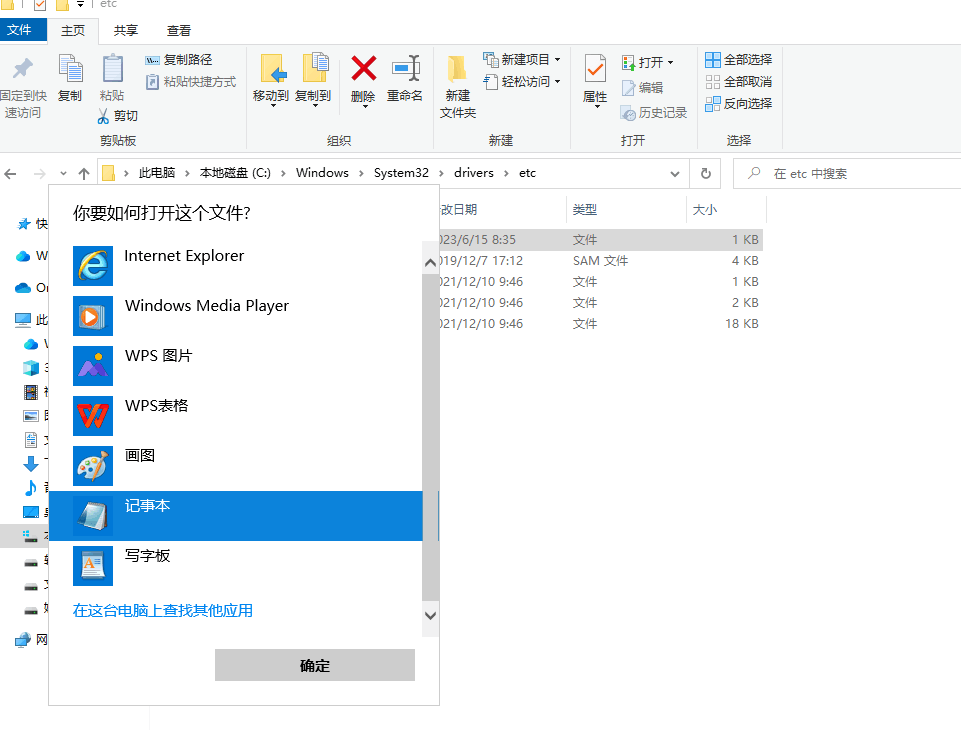Click Select None (全部取消)
This screenshot has width=961, height=730.
point(739,82)
